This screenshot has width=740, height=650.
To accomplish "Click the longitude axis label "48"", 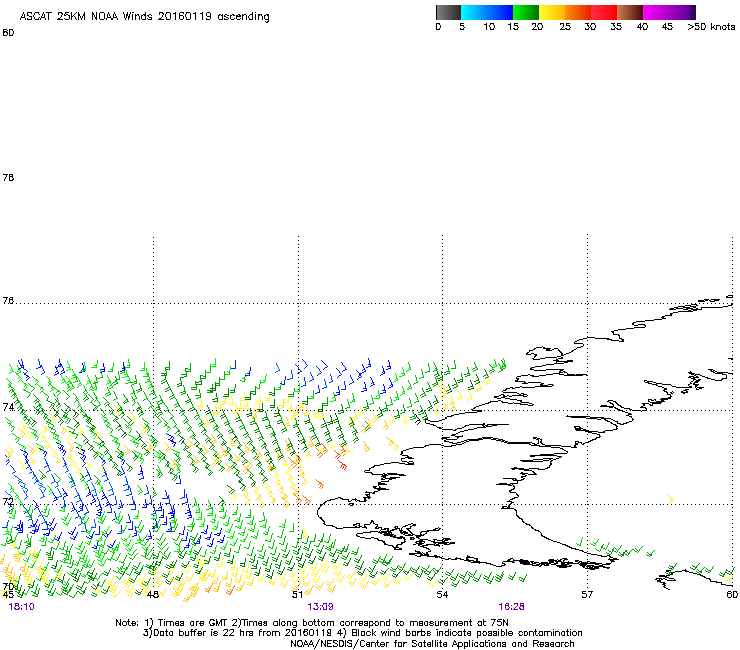I will tap(153, 594).
